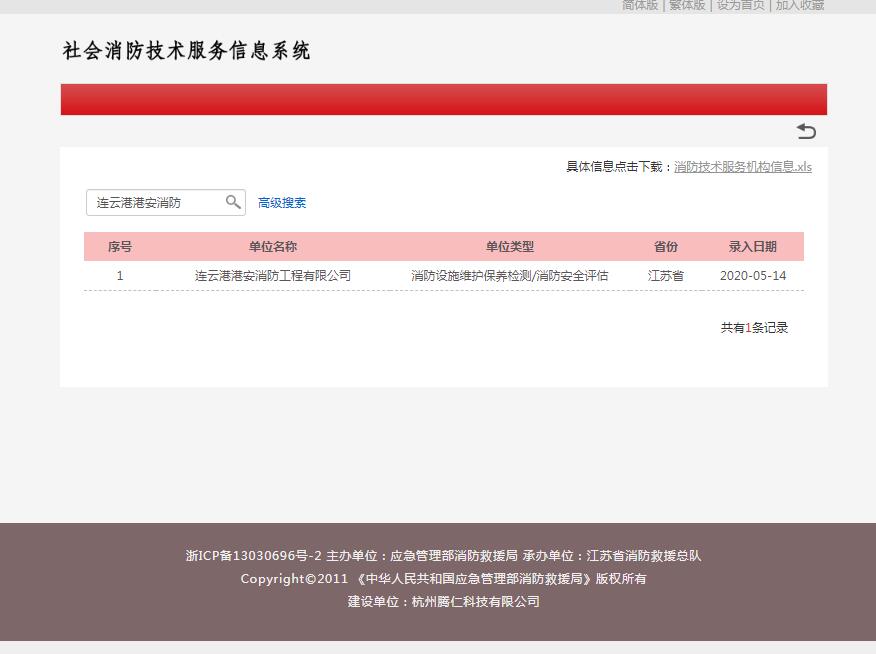Download the 消防技术服务机构信息.xls file
876x654 pixels.
742,167
